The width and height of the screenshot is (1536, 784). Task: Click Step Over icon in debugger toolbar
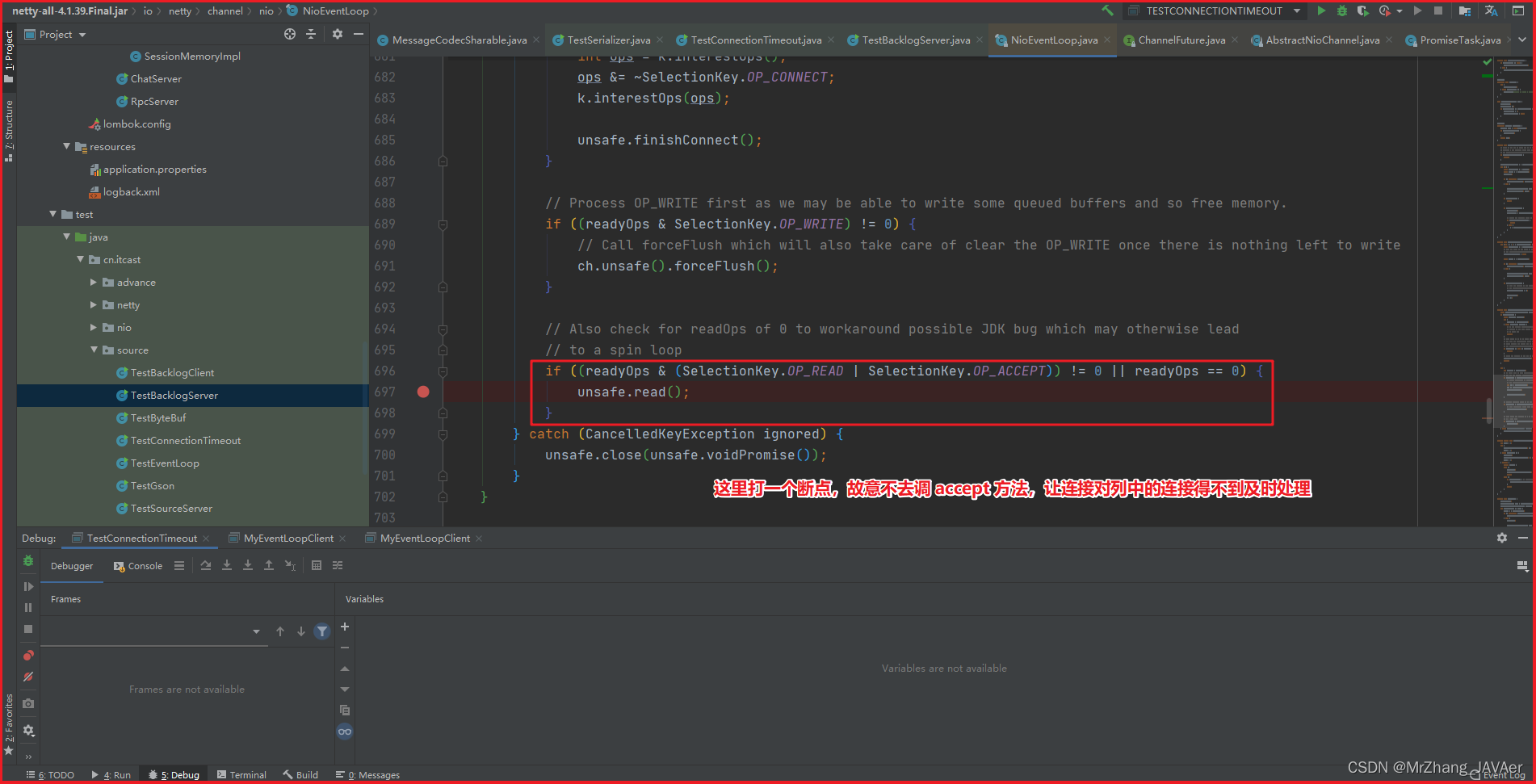[206, 565]
